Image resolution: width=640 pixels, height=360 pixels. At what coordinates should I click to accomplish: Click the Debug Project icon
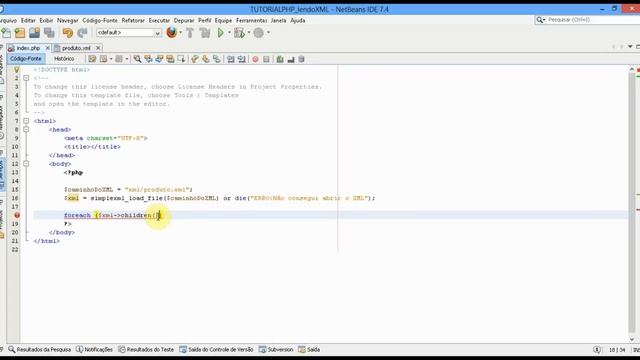239,33
